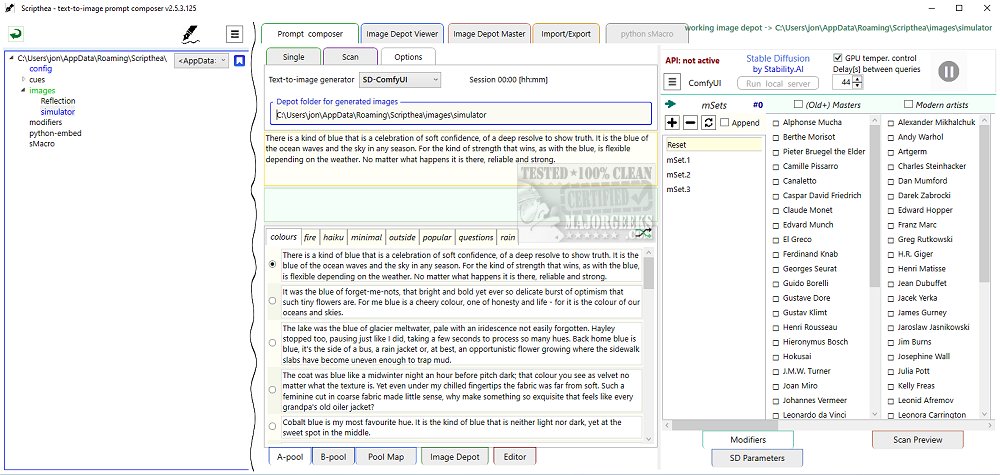Viewport: 1000px width, 475px height.
Task: Open the ComfyUI hamburger menu icon
Action: pyautogui.click(x=672, y=82)
